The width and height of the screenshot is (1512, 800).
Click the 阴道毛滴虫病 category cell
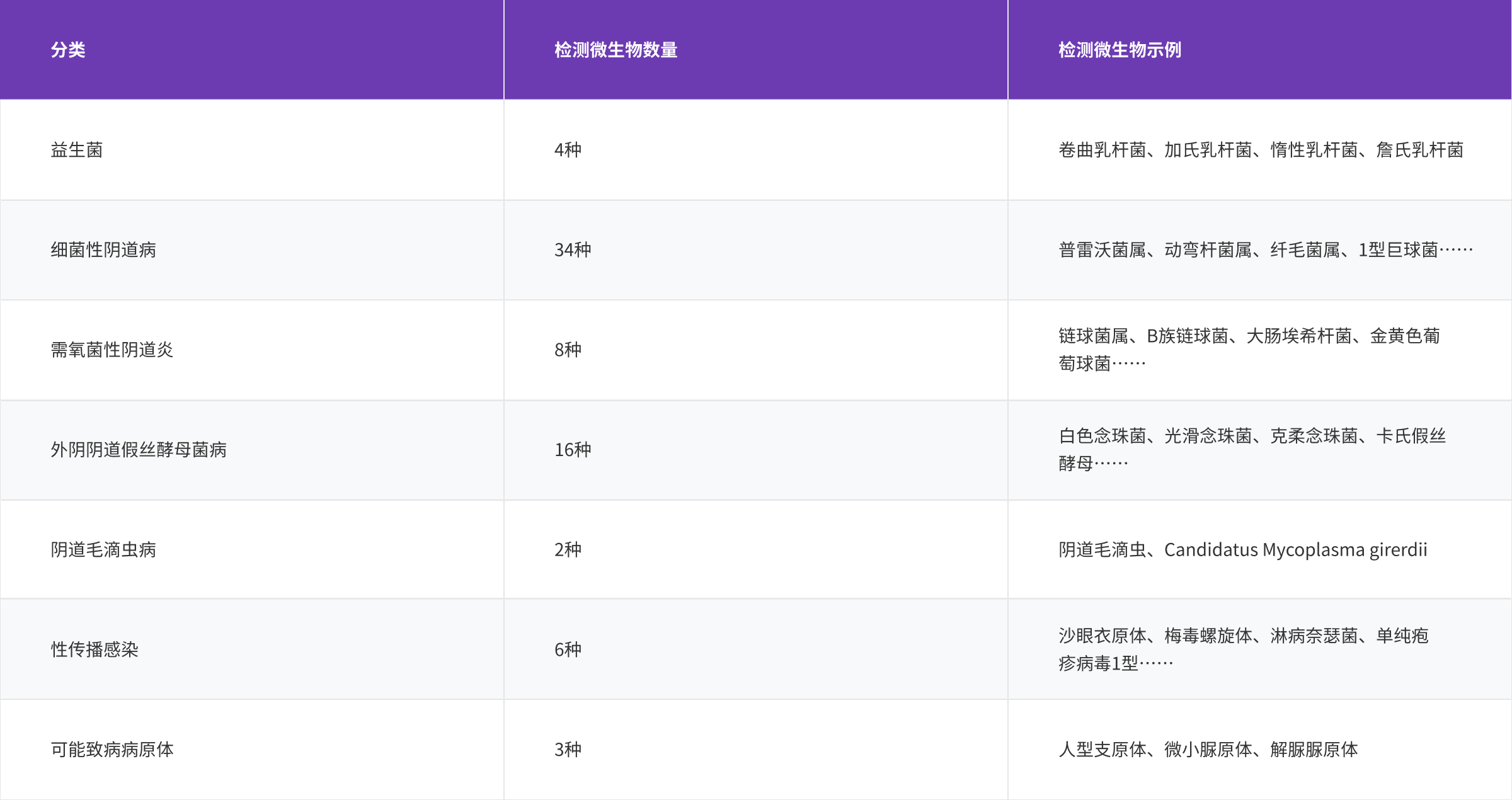(103, 549)
